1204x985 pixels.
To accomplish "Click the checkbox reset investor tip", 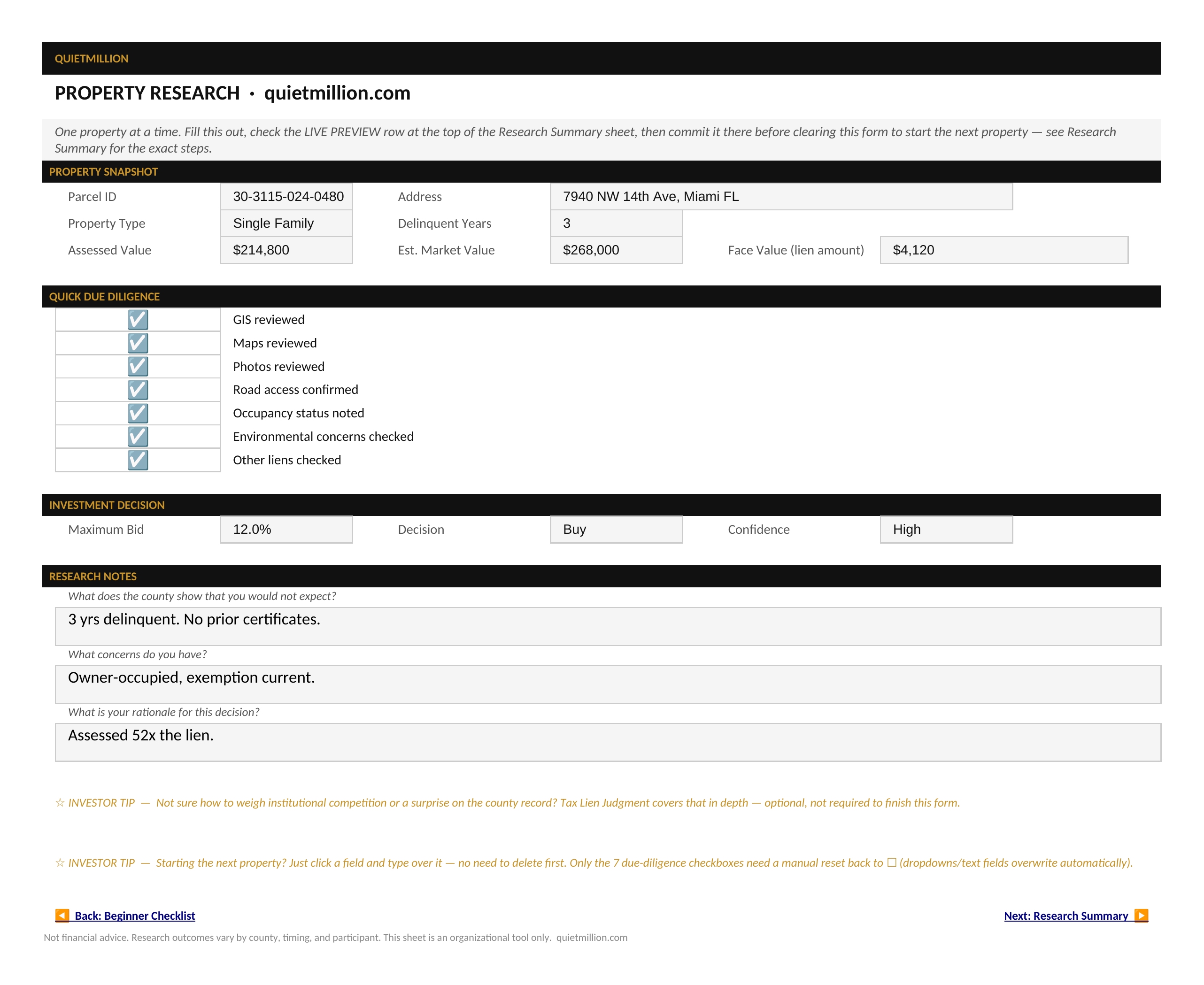I will coord(594,863).
